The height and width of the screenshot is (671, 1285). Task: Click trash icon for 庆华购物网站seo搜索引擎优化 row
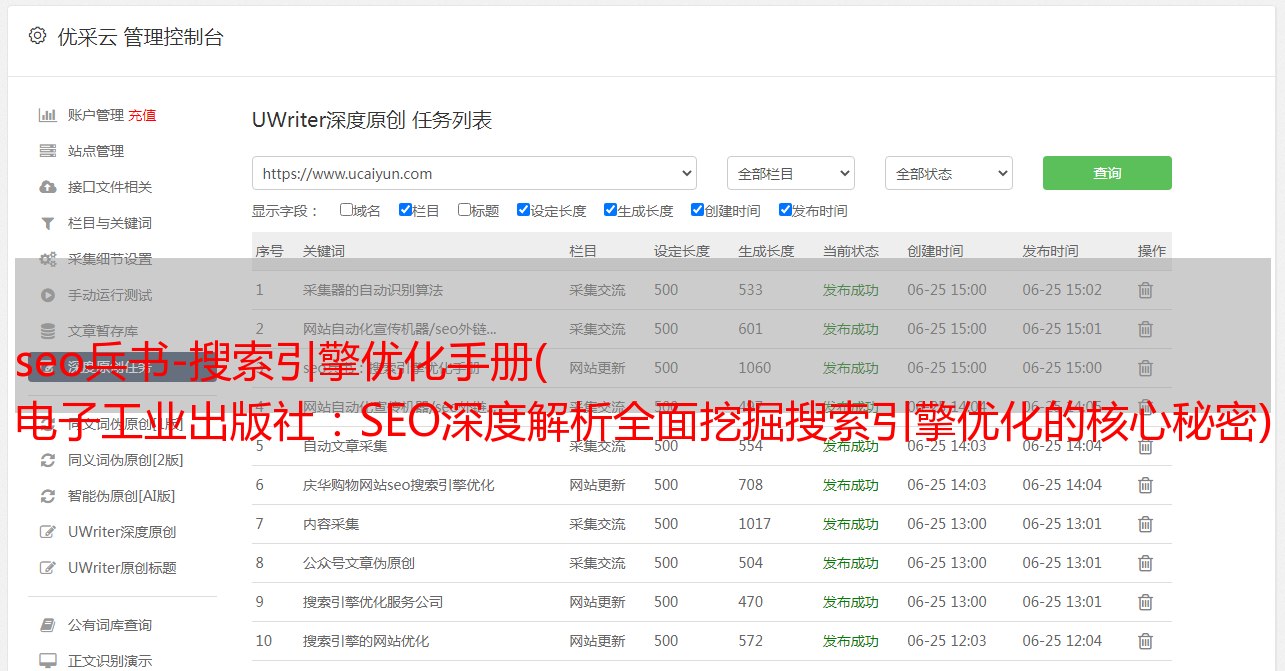click(1146, 485)
